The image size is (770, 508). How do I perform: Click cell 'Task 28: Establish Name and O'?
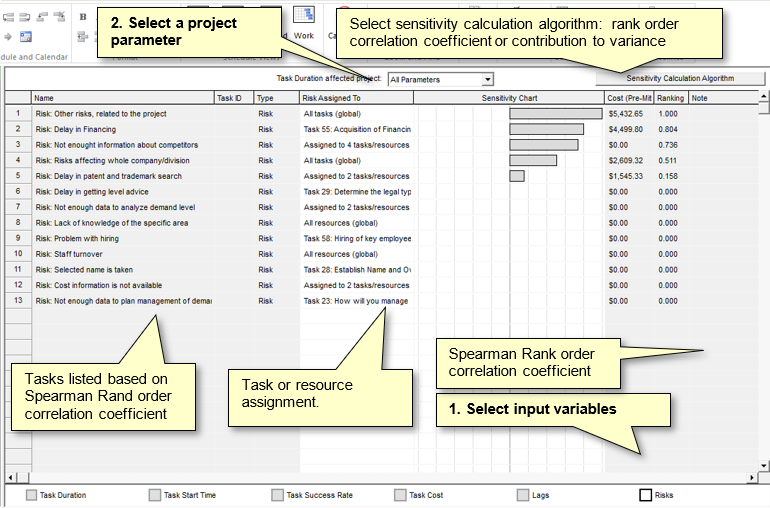coord(357,270)
